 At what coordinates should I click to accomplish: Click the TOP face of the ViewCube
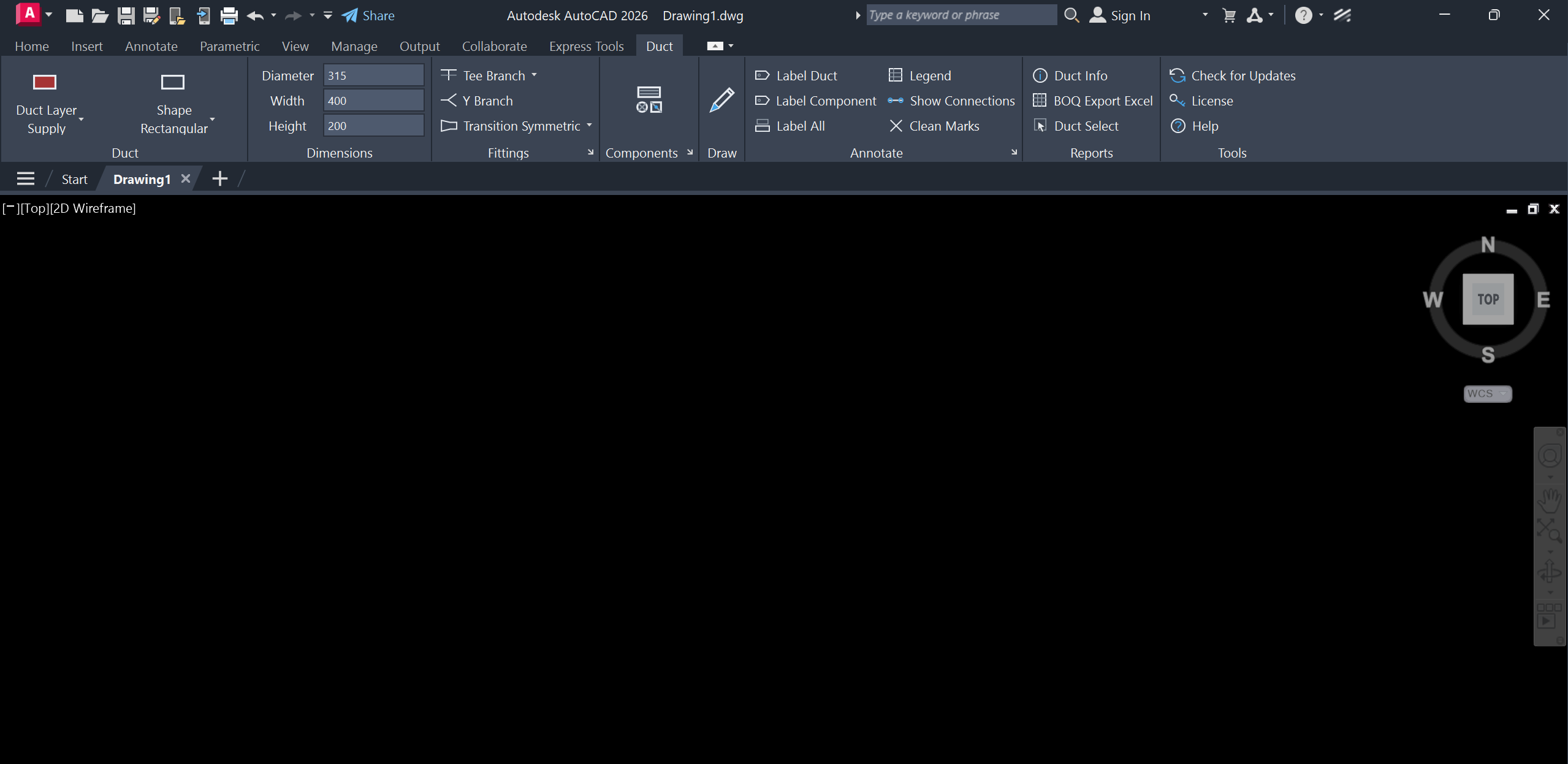click(x=1488, y=299)
